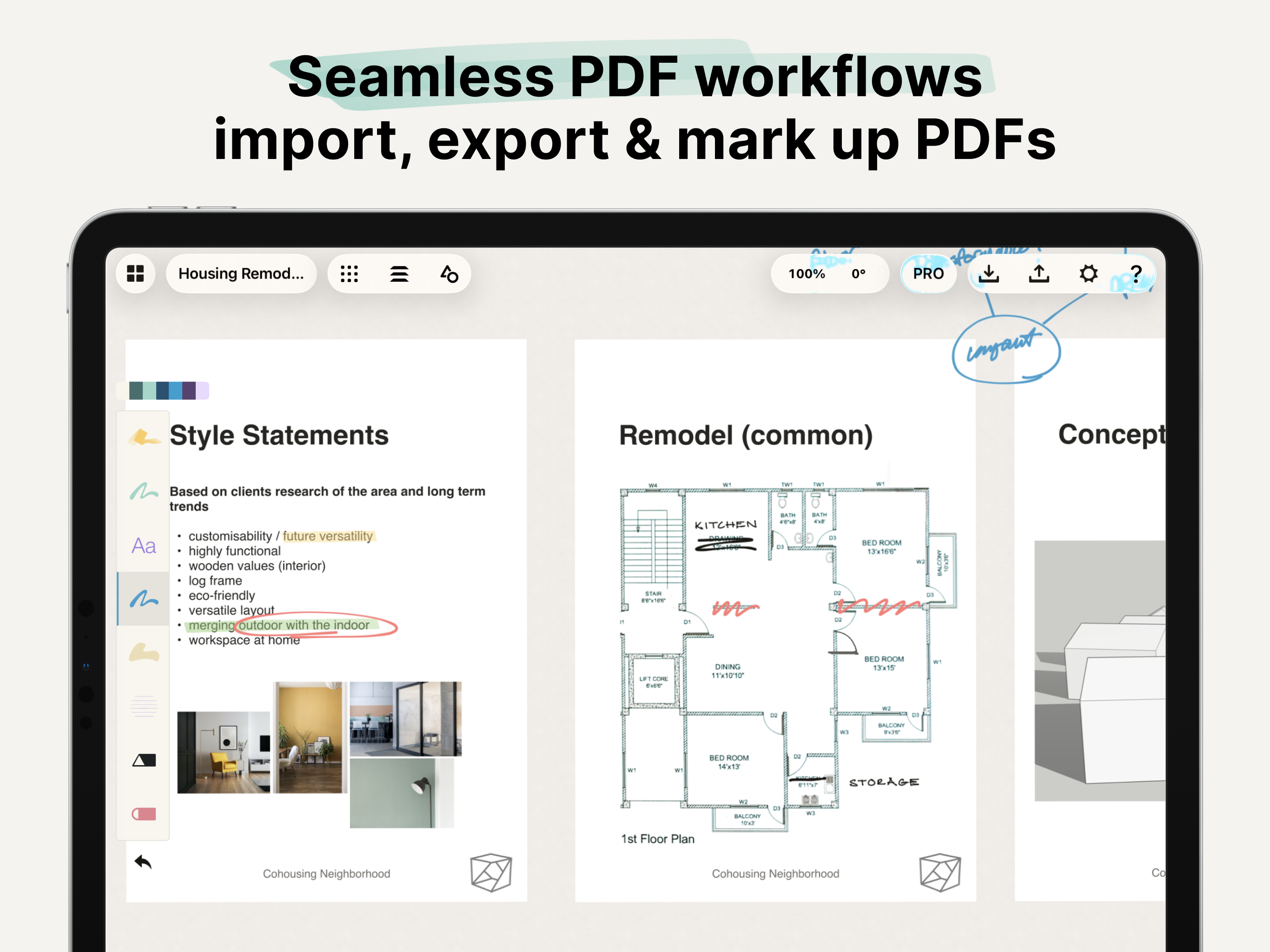Open the 100% zoom control
Image resolution: width=1270 pixels, height=952 pixels.
(x=806, y=274)
